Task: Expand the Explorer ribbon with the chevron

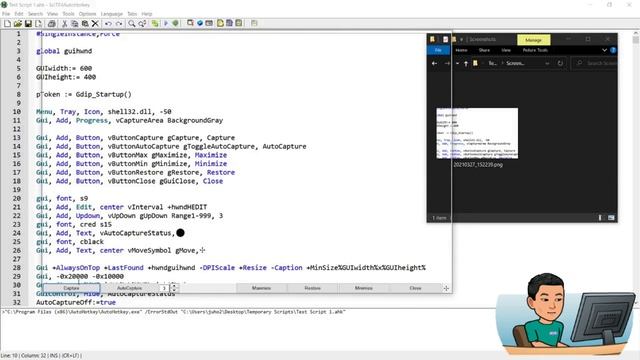Action: (x=604, y=50)
